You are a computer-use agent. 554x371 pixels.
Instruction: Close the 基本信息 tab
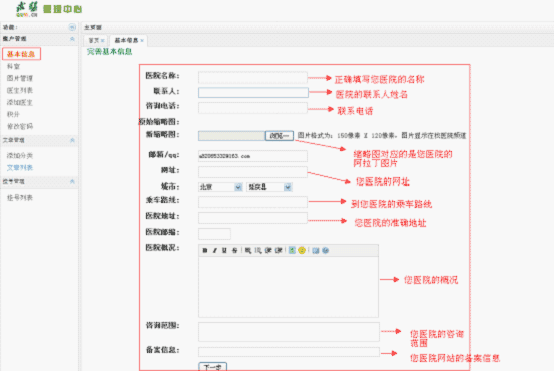[x=142, y=41]
